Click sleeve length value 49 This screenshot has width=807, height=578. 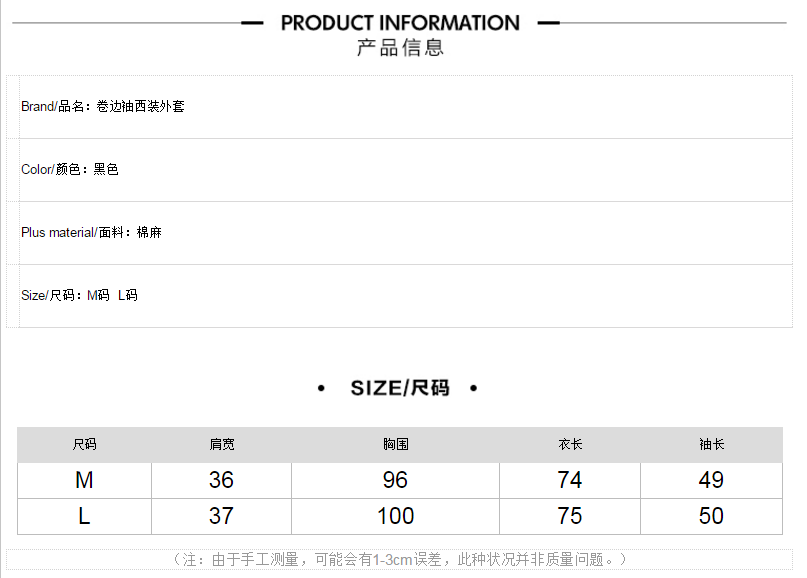click(x=711, y=481)
